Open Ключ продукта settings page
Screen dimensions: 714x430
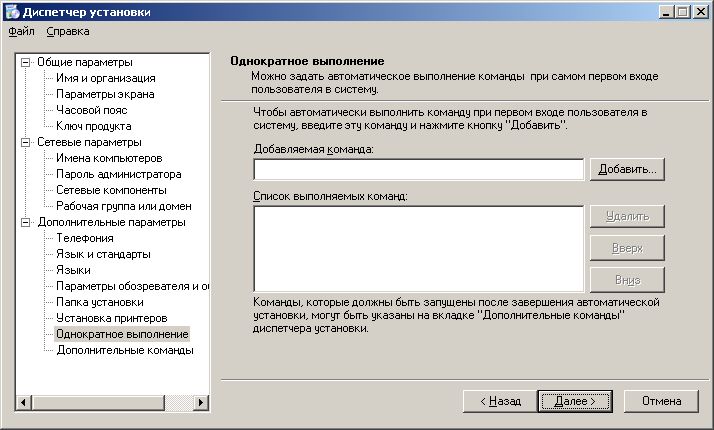tap(94, 126)
